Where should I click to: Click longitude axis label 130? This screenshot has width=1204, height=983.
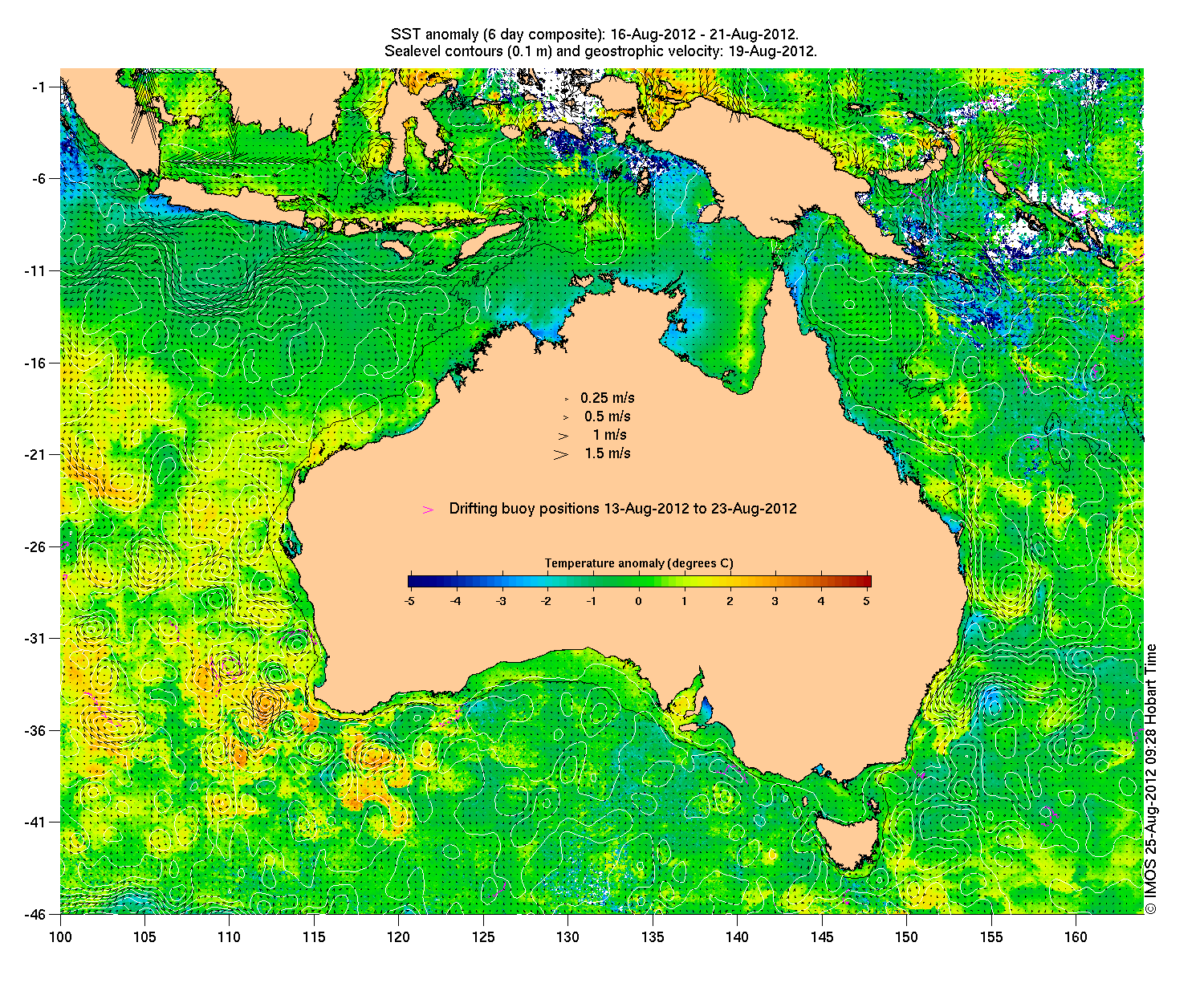567,937
